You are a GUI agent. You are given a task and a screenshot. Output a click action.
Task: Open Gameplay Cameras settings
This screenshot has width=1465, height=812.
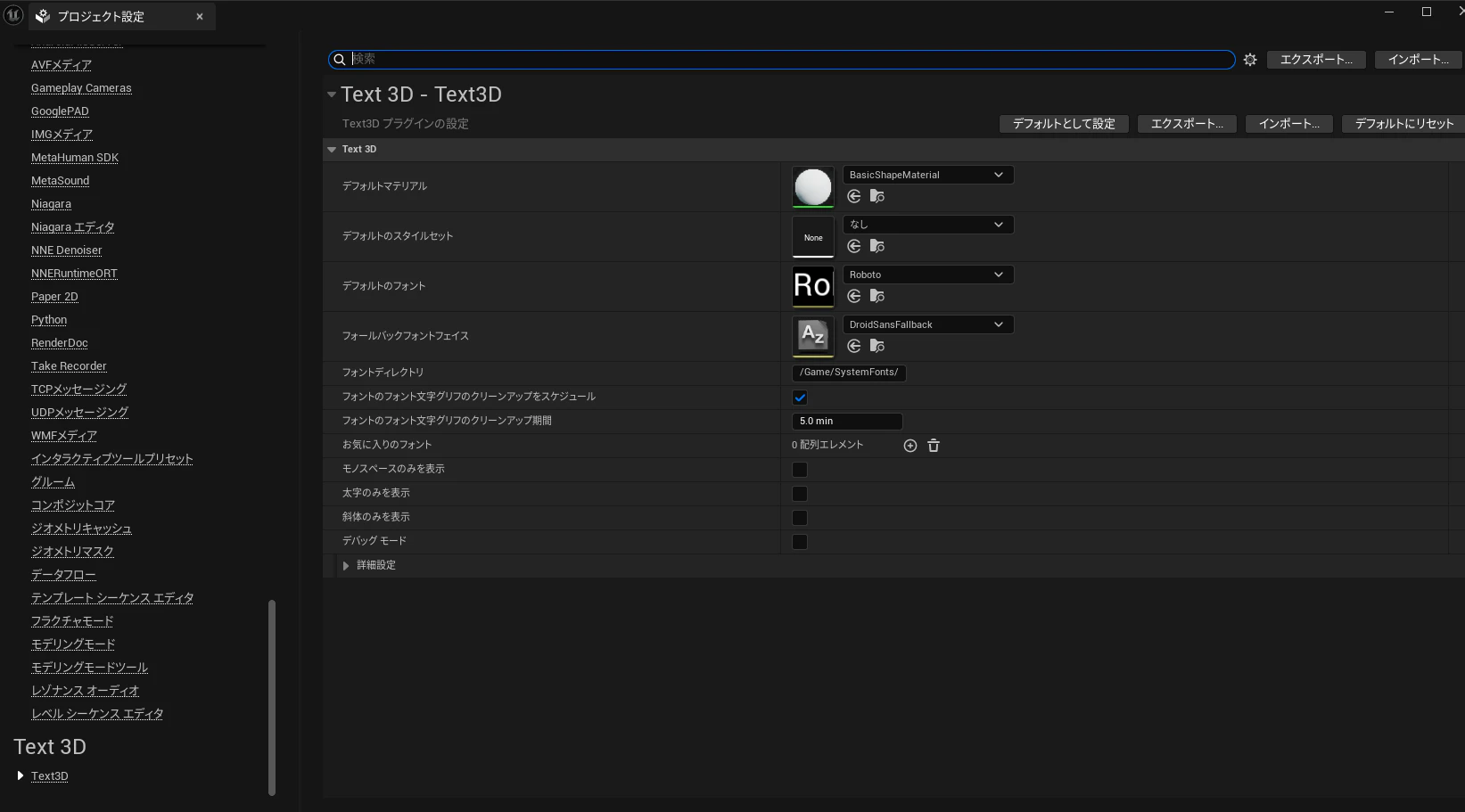click(81, 87)
